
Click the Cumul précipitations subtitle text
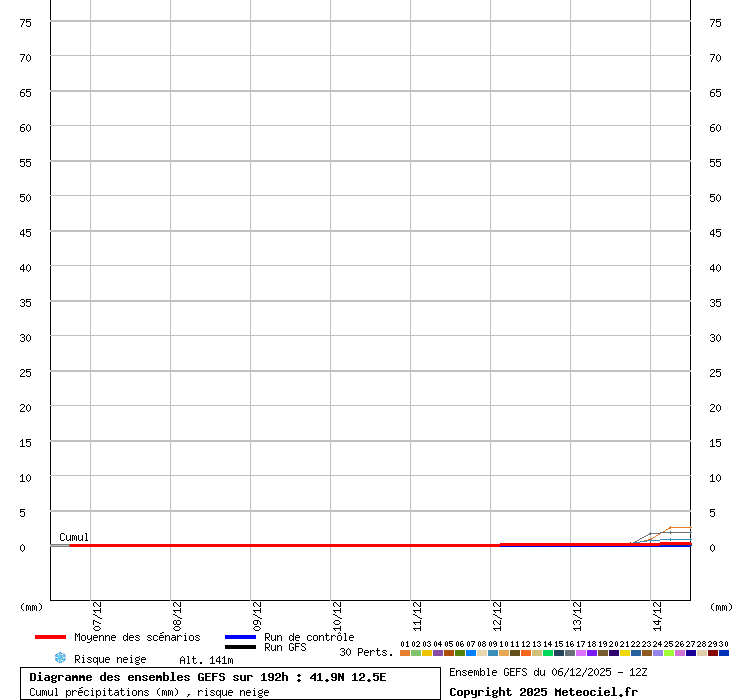tap(149, 692)
